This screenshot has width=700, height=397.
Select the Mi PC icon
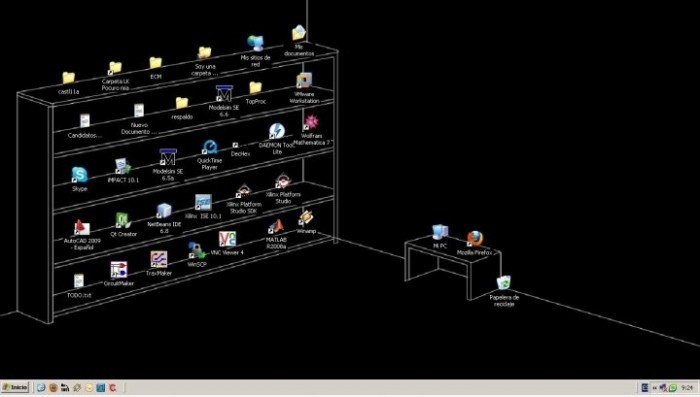coord(440,231)
